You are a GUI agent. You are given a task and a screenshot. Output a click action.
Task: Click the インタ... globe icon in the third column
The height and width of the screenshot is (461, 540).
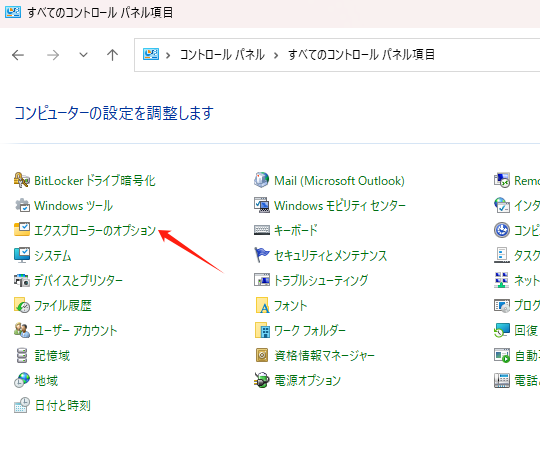pyautogui.click(x=502, y=205)
